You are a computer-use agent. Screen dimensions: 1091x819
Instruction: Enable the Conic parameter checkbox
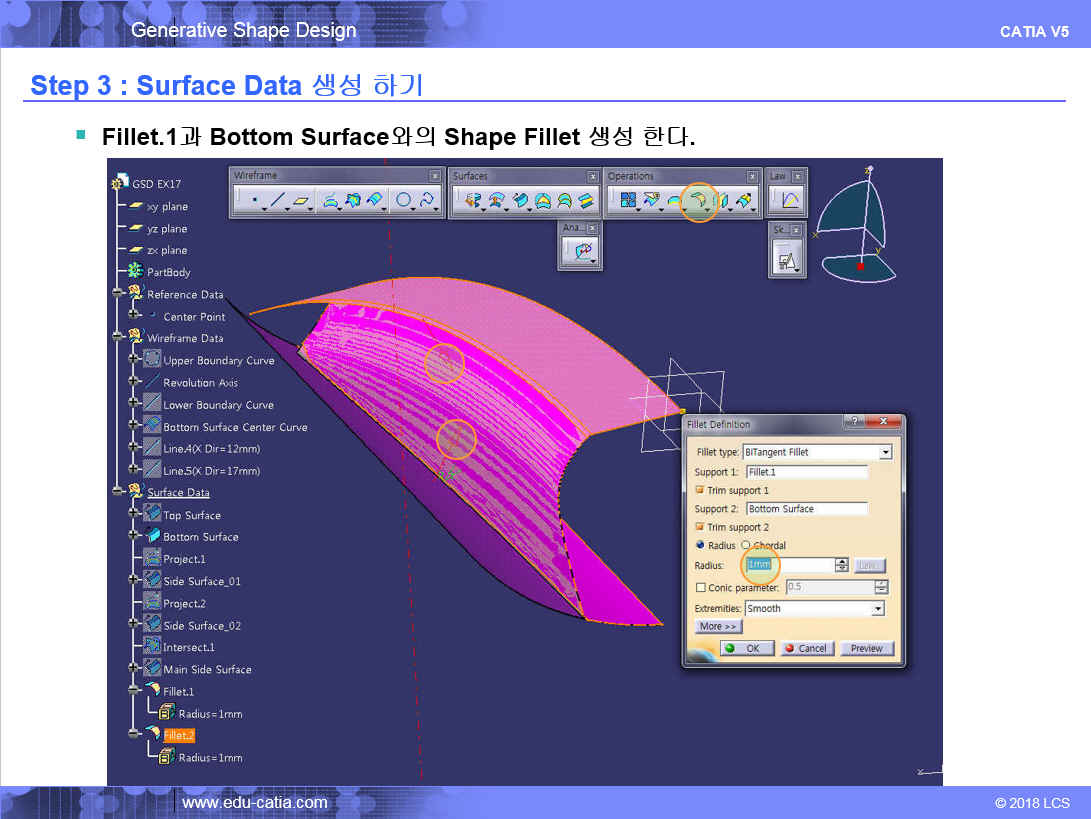(x=700, y=588)
